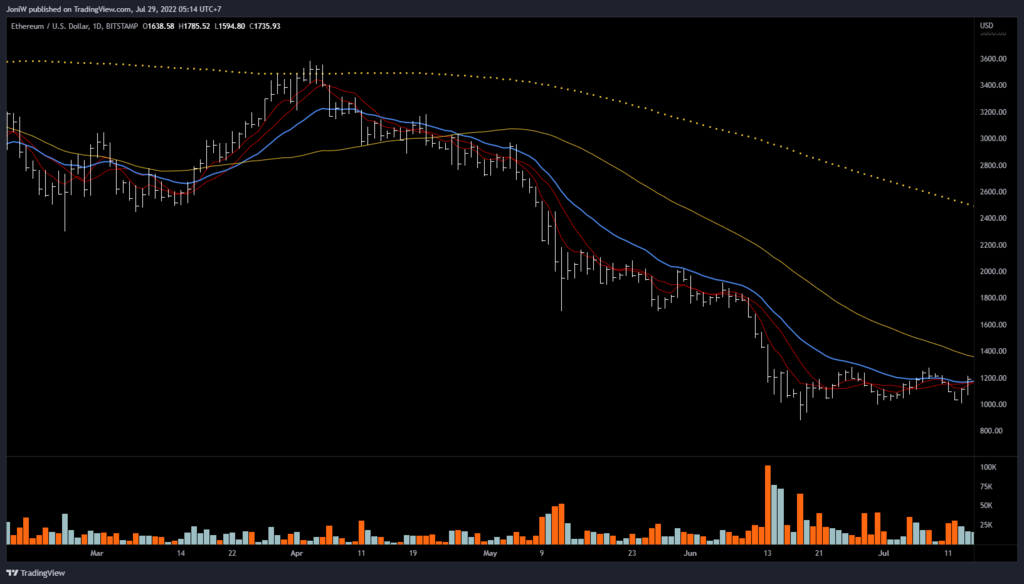Click the Mar marker on time axis
Image resolution: width=1024 pixels, height=584 pixels.
click(x=96, y=551)
